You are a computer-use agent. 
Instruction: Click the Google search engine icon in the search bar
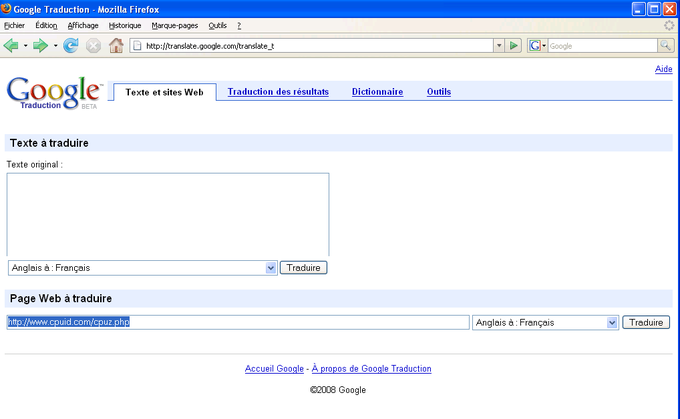click(x=535, y=46)
